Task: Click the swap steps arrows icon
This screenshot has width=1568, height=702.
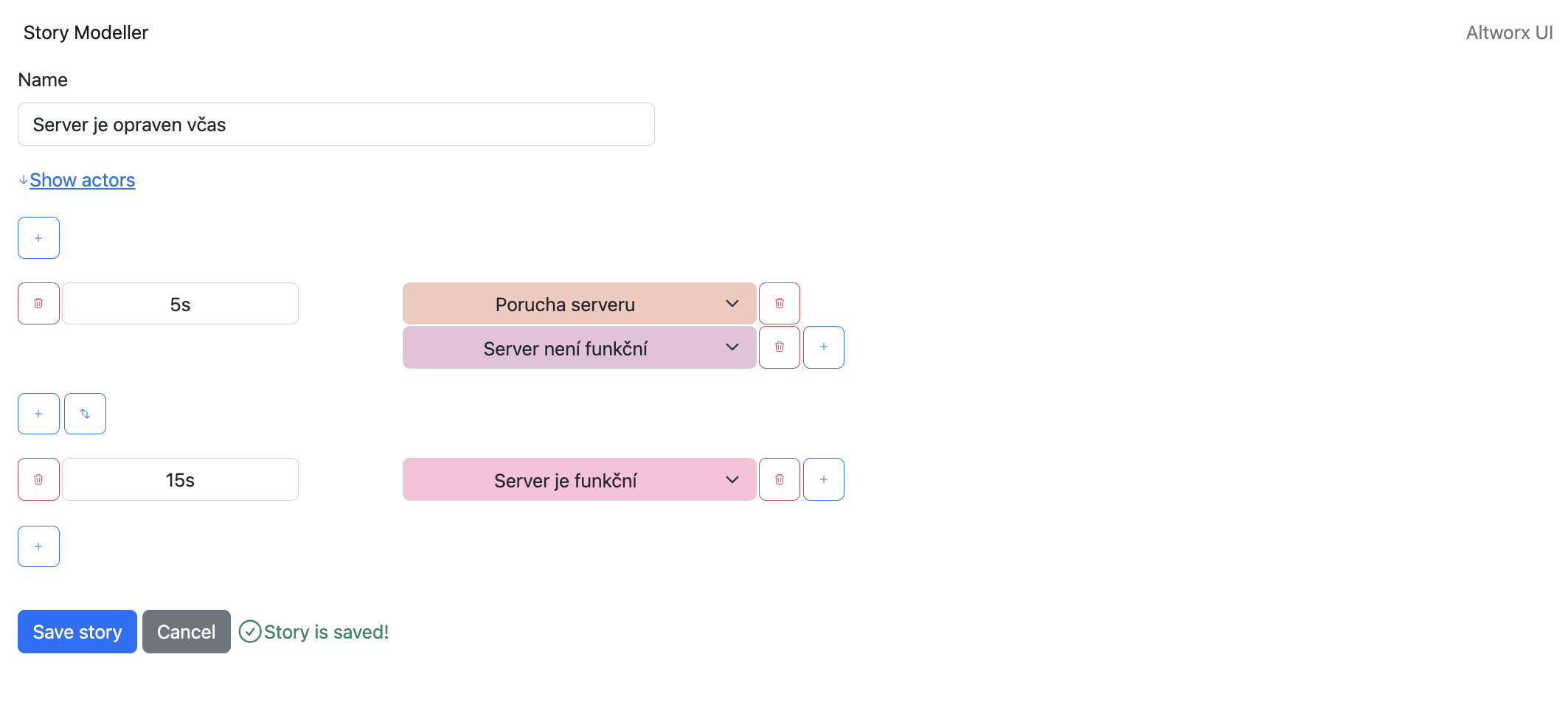Action: click(x=85, y=414)
